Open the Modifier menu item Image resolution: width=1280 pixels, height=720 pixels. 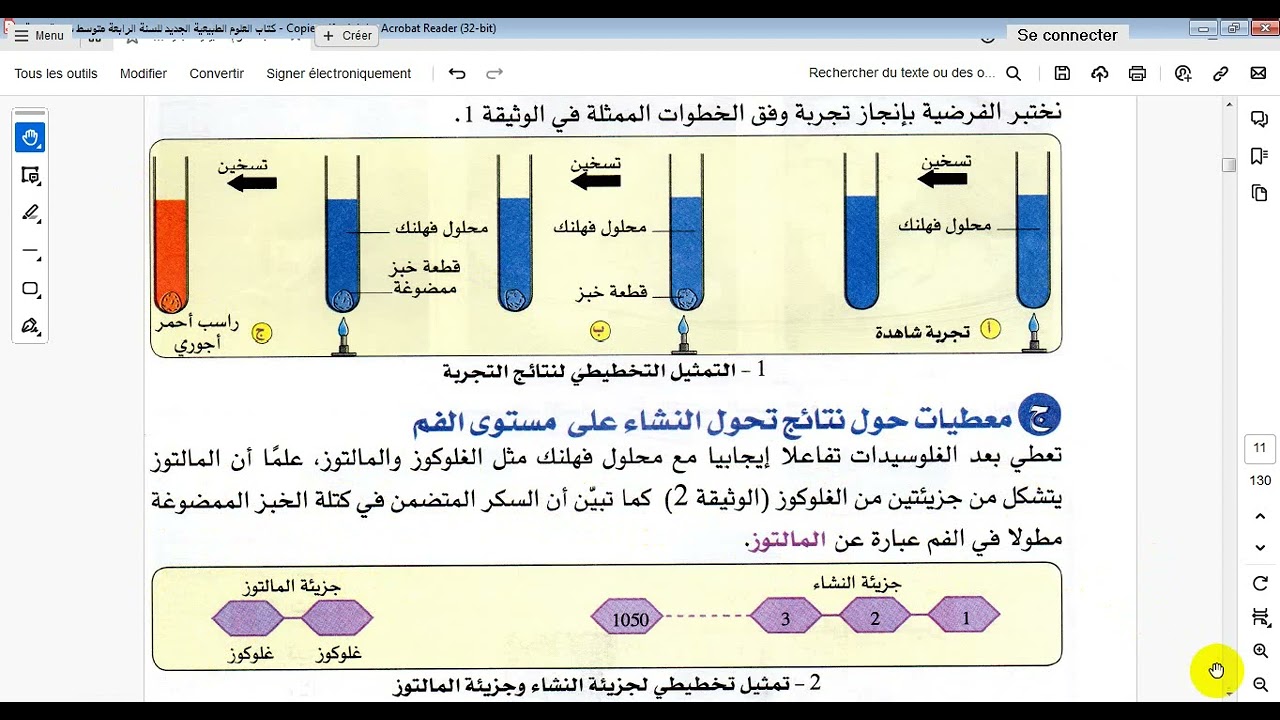click(x=143, y=74)
